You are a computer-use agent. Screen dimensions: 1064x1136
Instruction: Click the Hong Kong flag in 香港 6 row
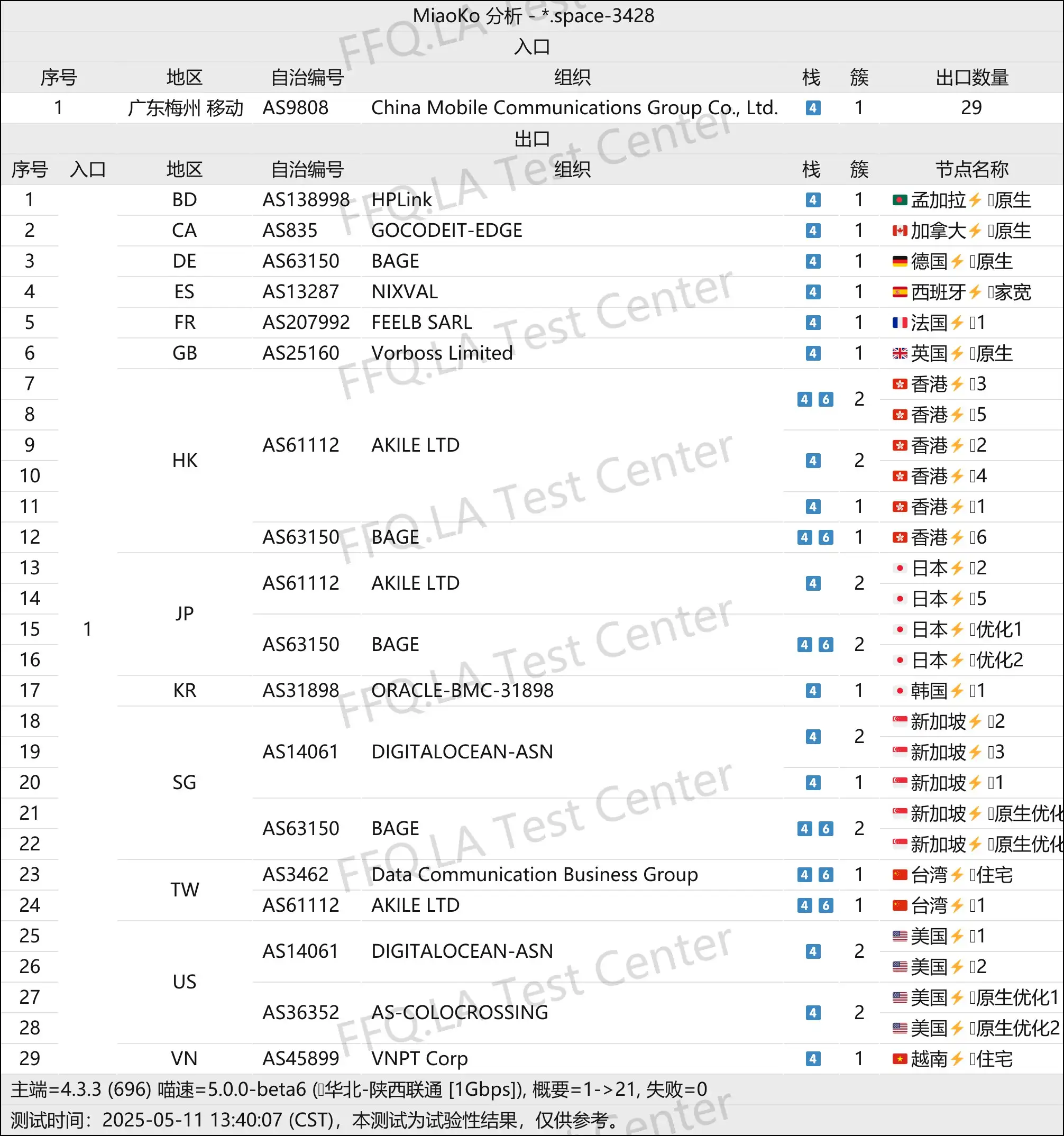point(900,537)
